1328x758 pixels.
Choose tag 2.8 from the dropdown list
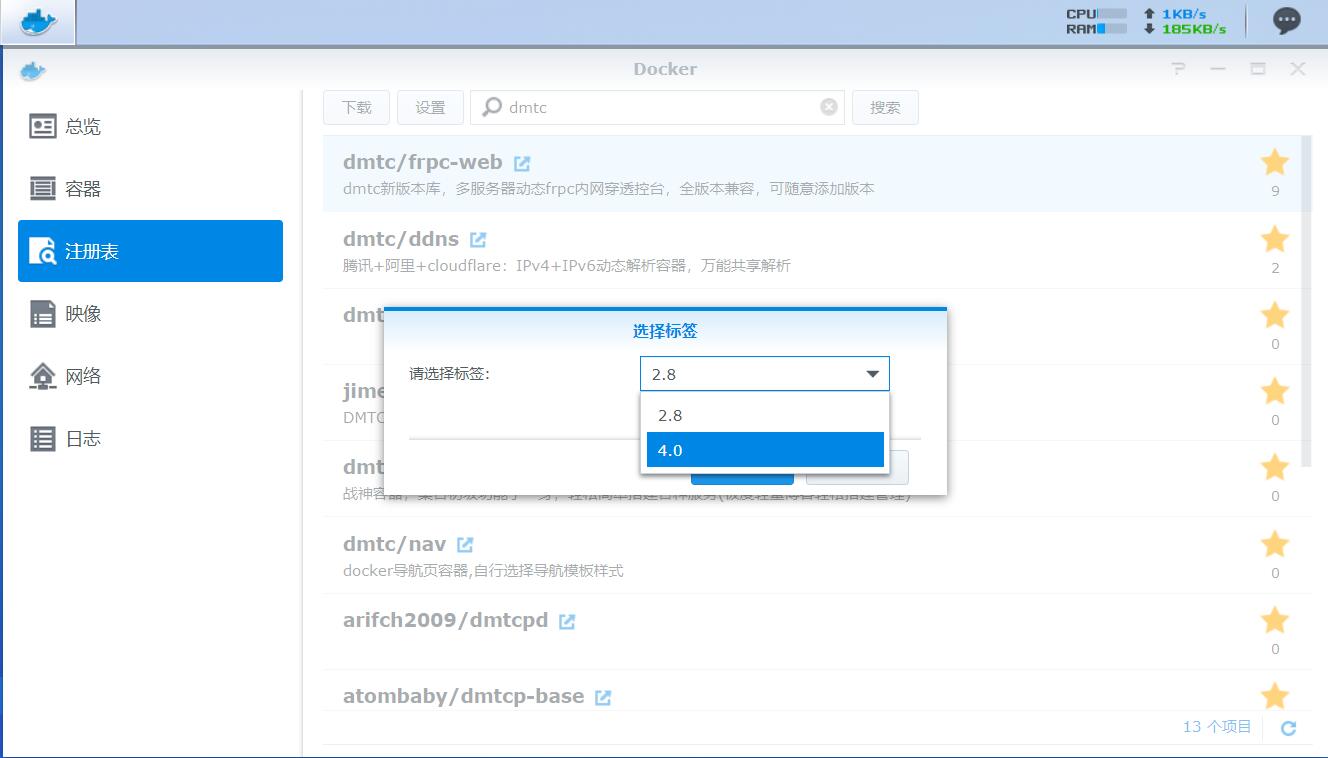pyautogui.click(x=765, y=415)
